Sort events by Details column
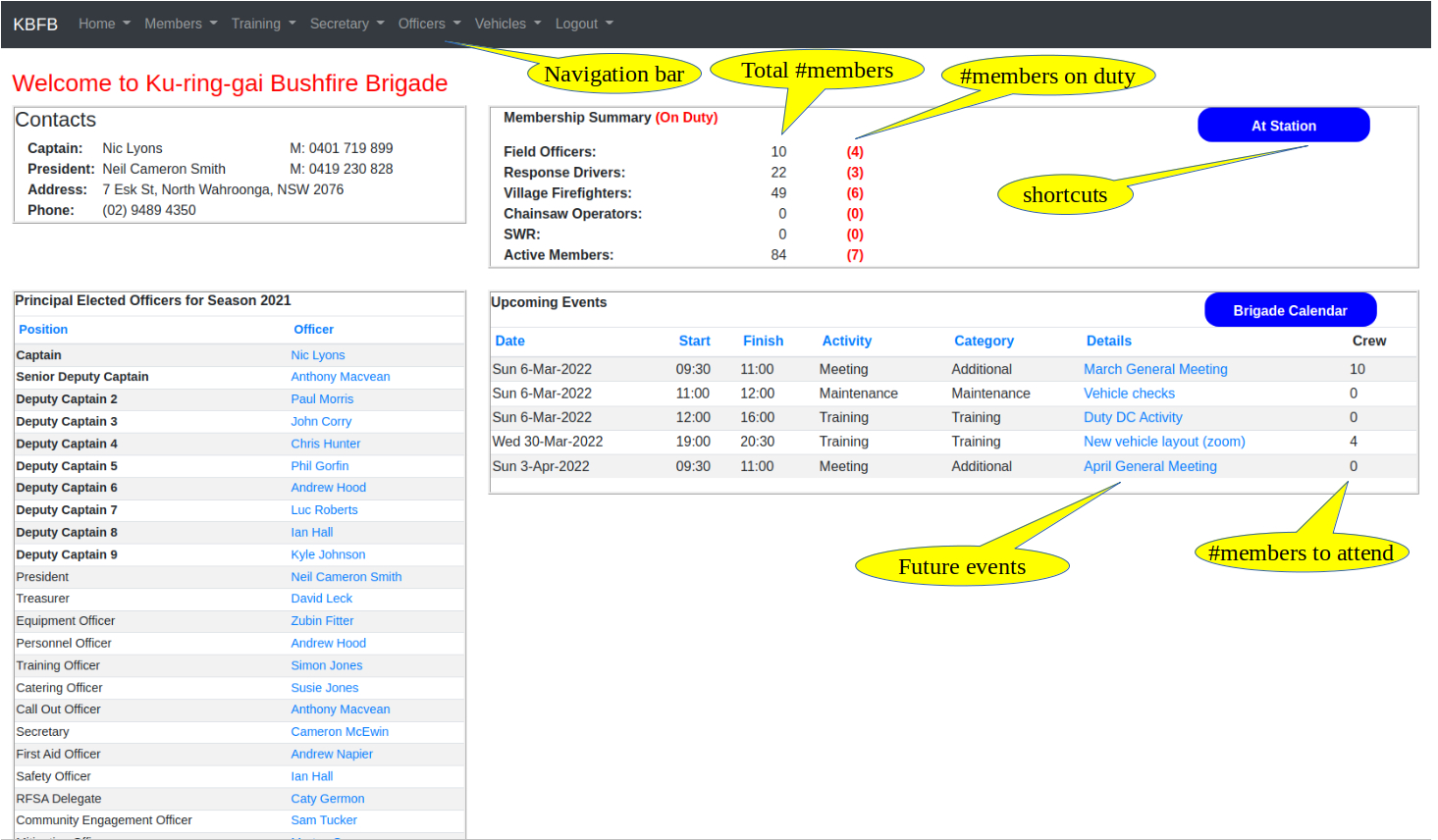1438x840 pixels. click(1108, 341)
